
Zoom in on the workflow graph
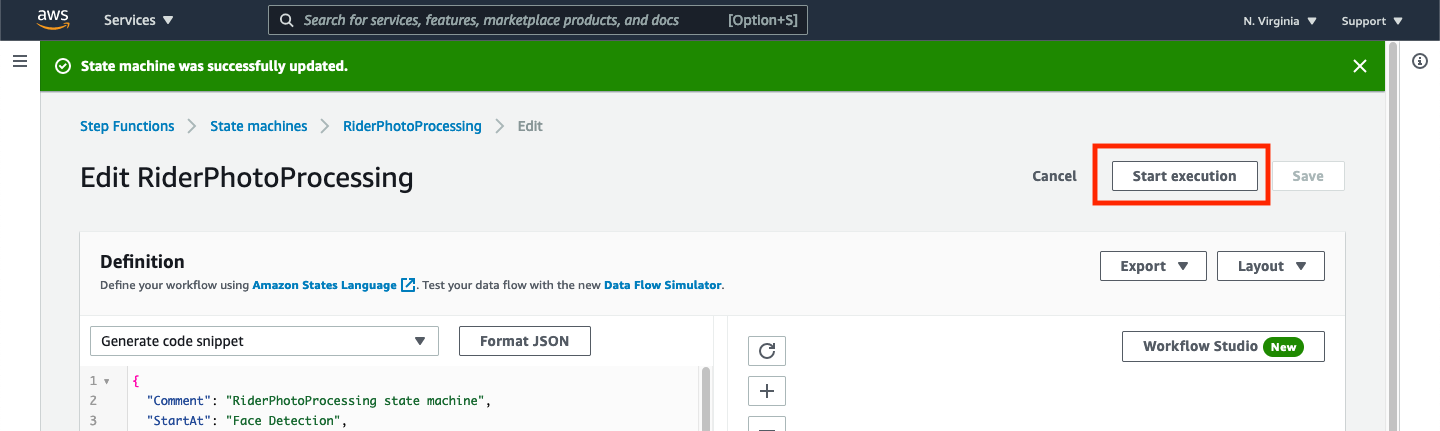(x=767, y=390)
